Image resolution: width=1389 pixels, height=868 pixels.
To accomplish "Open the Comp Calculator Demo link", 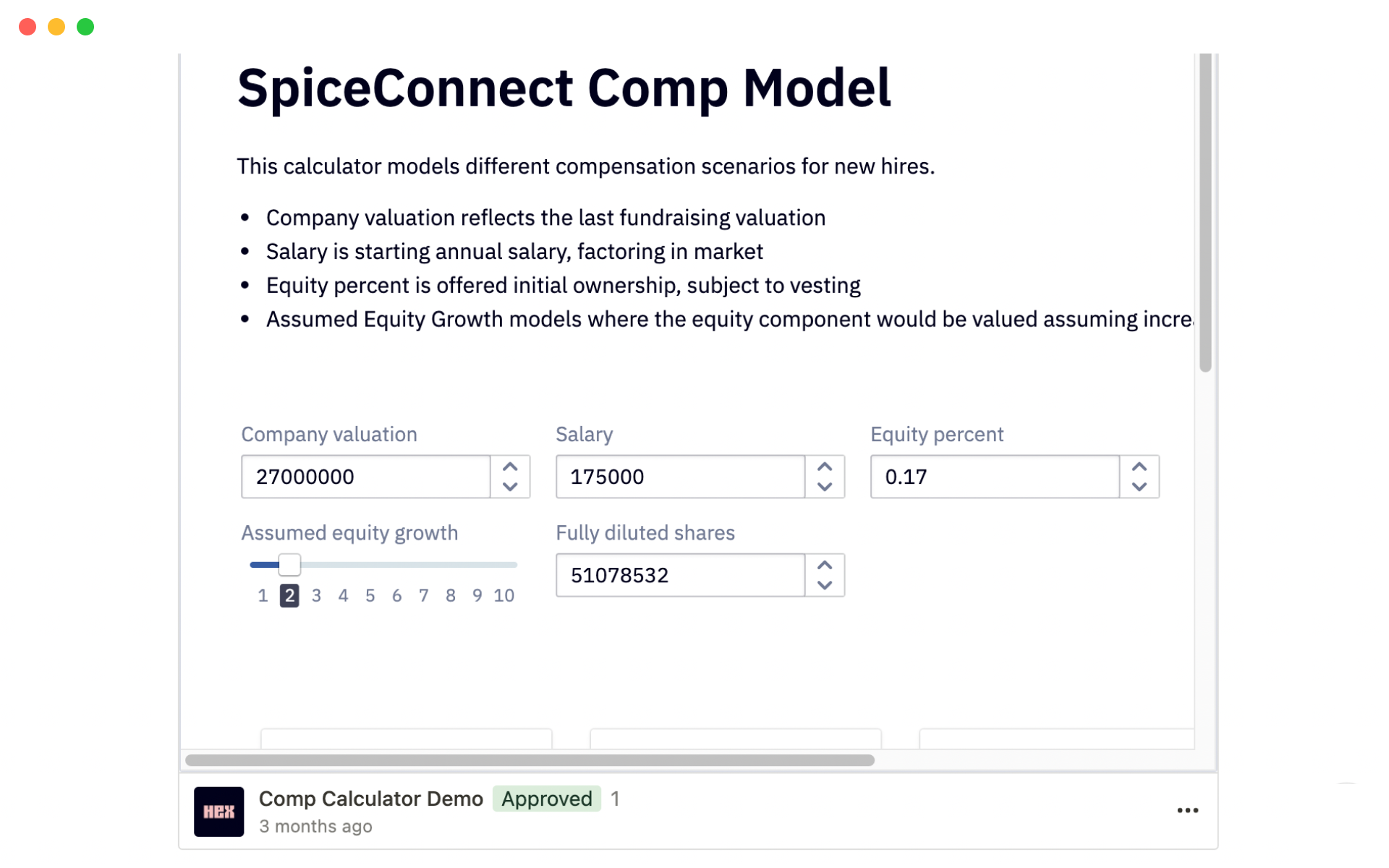I will 371,799.
